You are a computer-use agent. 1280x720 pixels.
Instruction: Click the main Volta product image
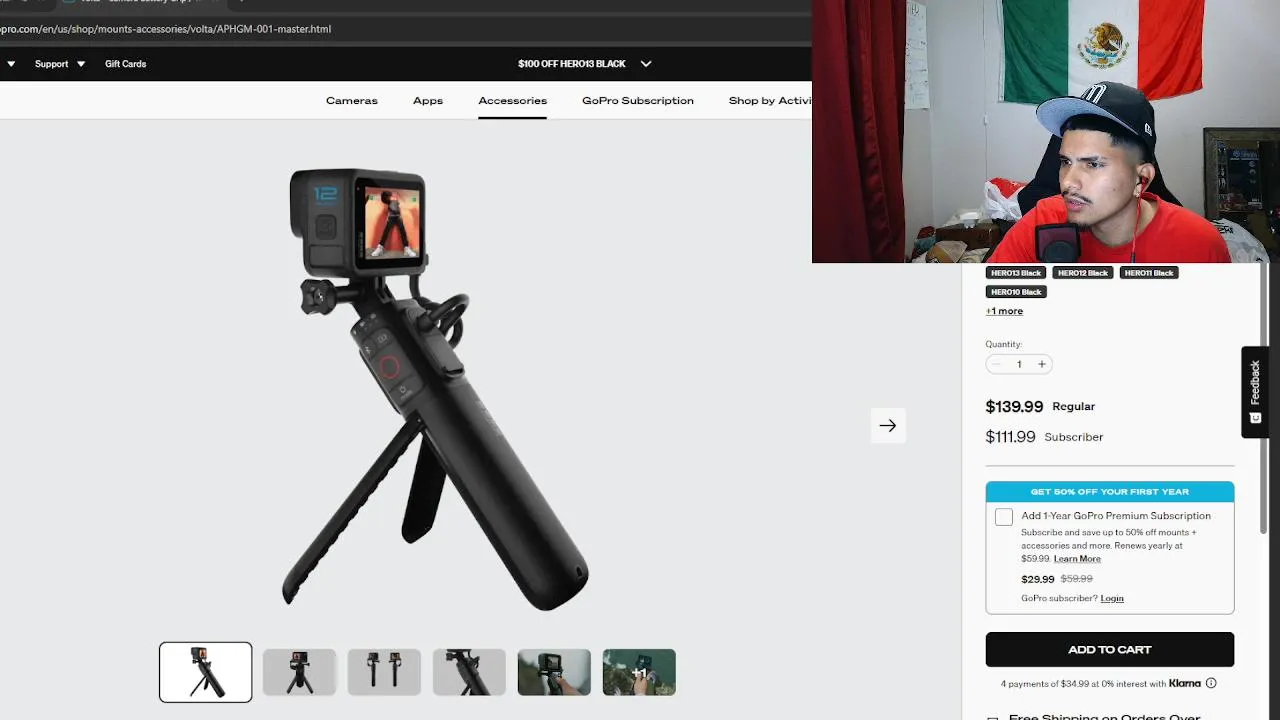click(x=435, y=388)
